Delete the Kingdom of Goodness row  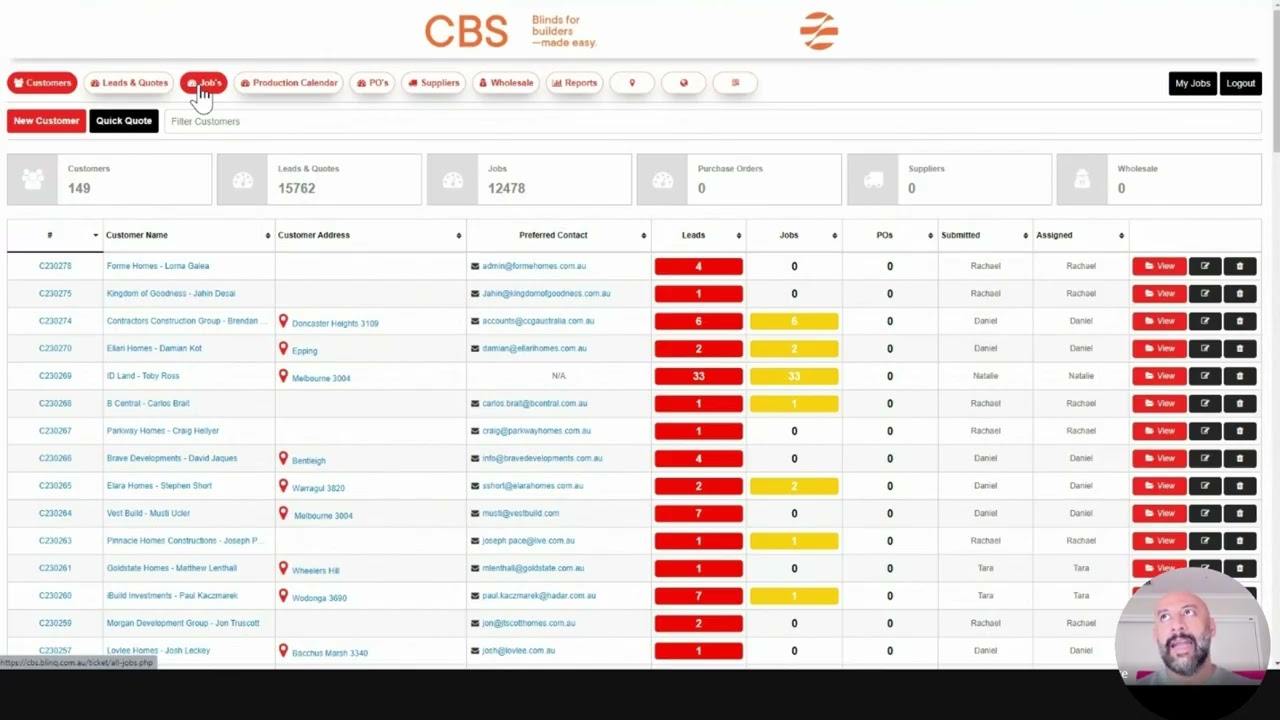coord(1240,293)
